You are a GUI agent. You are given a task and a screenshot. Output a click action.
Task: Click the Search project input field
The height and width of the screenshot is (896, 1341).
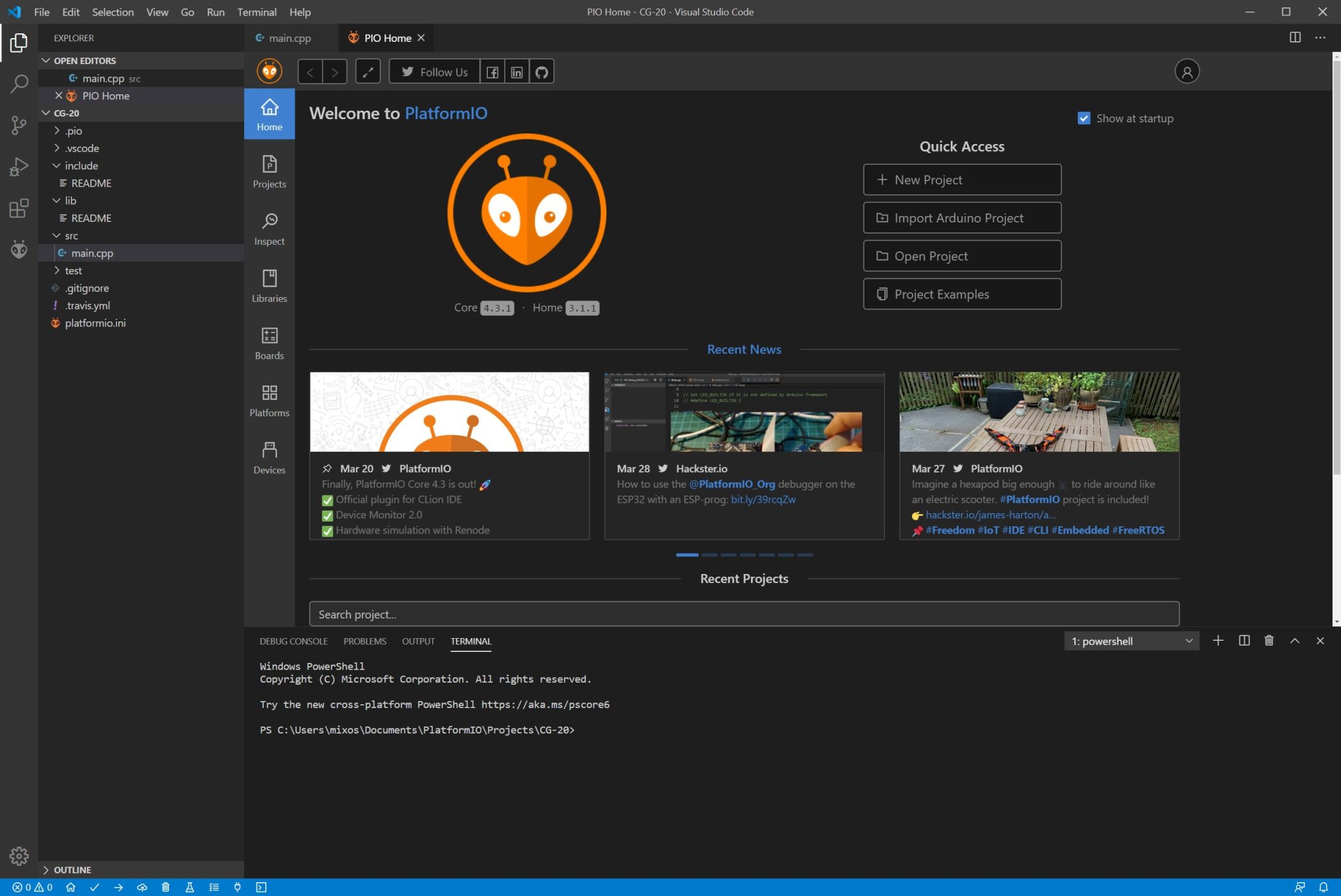pyautogui.click(x=744, y=614)
